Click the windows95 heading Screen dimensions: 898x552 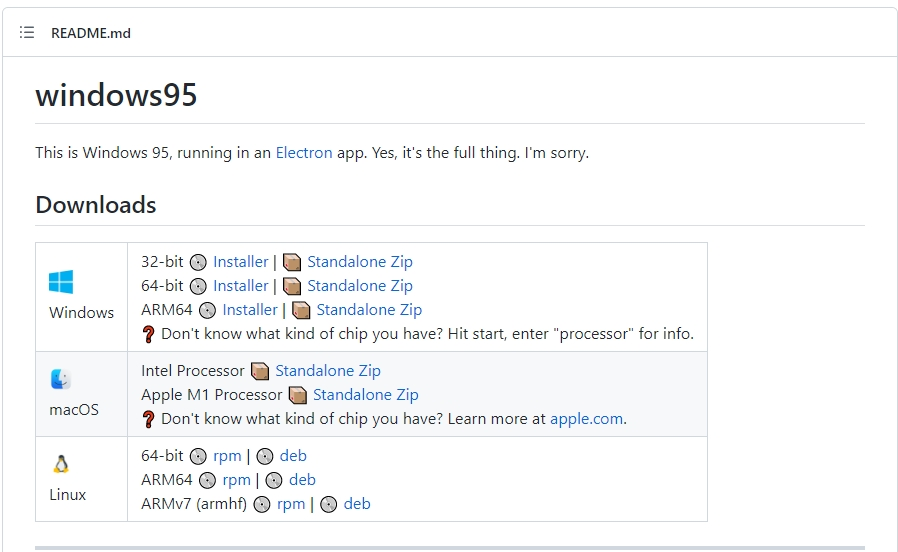pyautogui.click(x=116, y=95)
